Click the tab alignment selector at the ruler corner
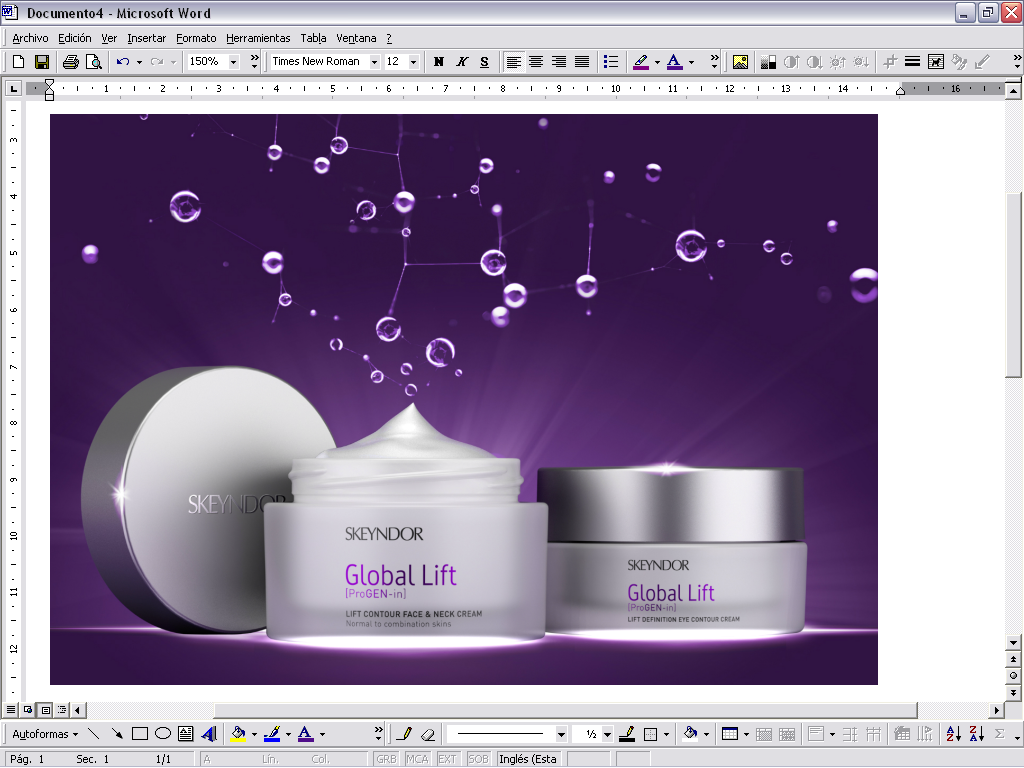 pyautogui.click(x=13, y=88)
